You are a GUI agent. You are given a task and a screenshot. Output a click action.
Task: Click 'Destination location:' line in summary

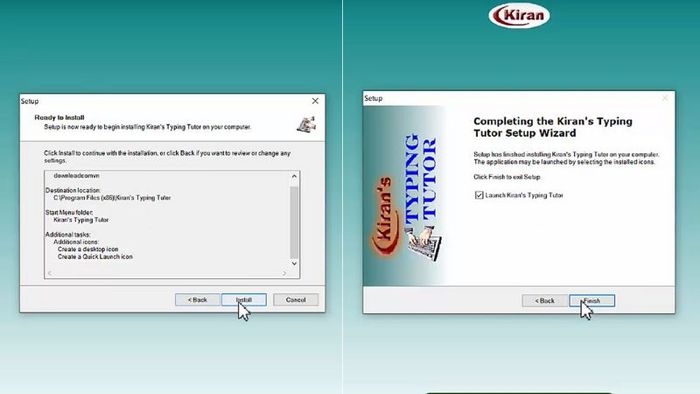coord(73,191)
